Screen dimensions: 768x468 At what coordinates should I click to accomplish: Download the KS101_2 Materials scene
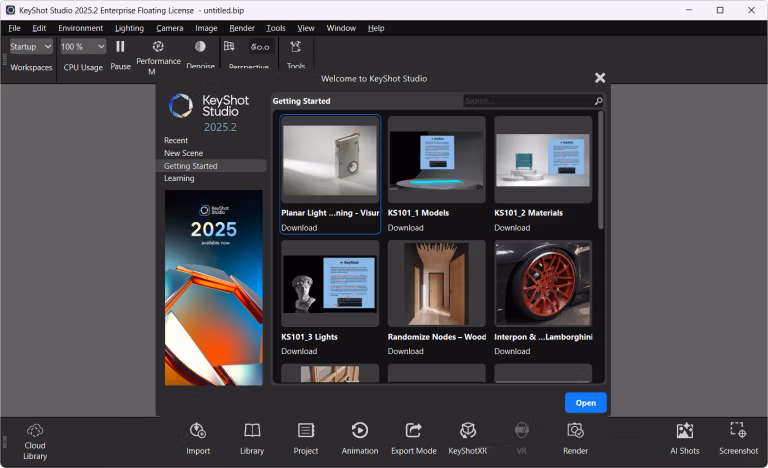coord(512,228)
